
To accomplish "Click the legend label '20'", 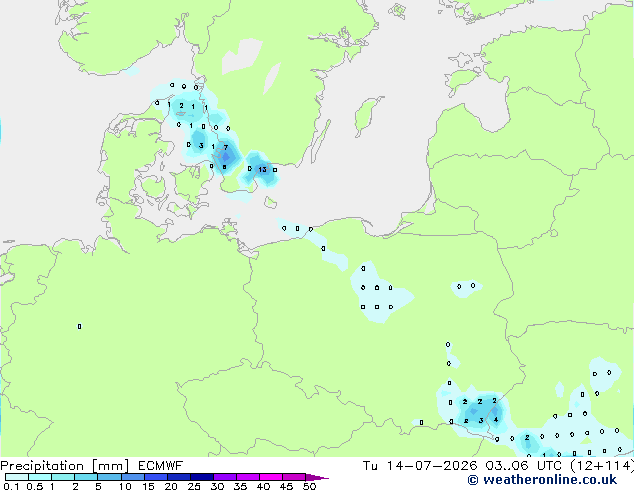I will click(x=171, y=486).
